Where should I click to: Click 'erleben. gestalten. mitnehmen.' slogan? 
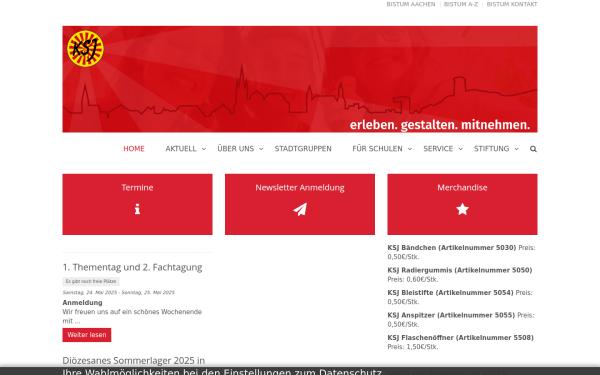click(440, 125)
